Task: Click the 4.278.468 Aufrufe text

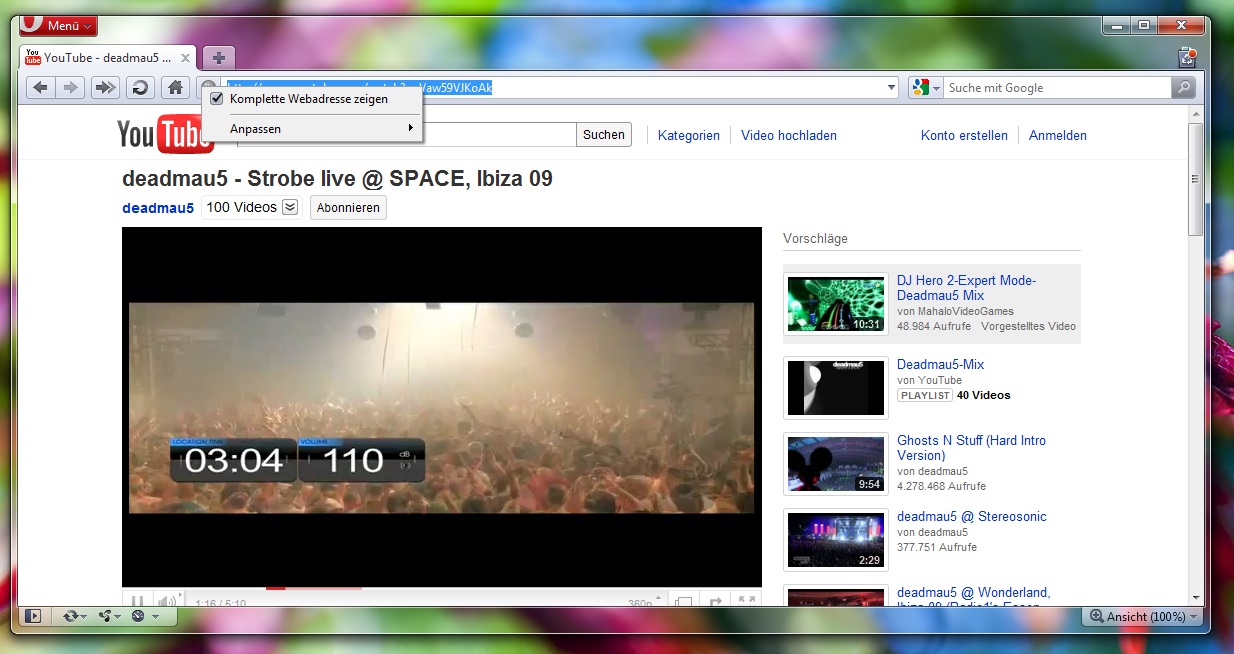Action: click(941, 486)
